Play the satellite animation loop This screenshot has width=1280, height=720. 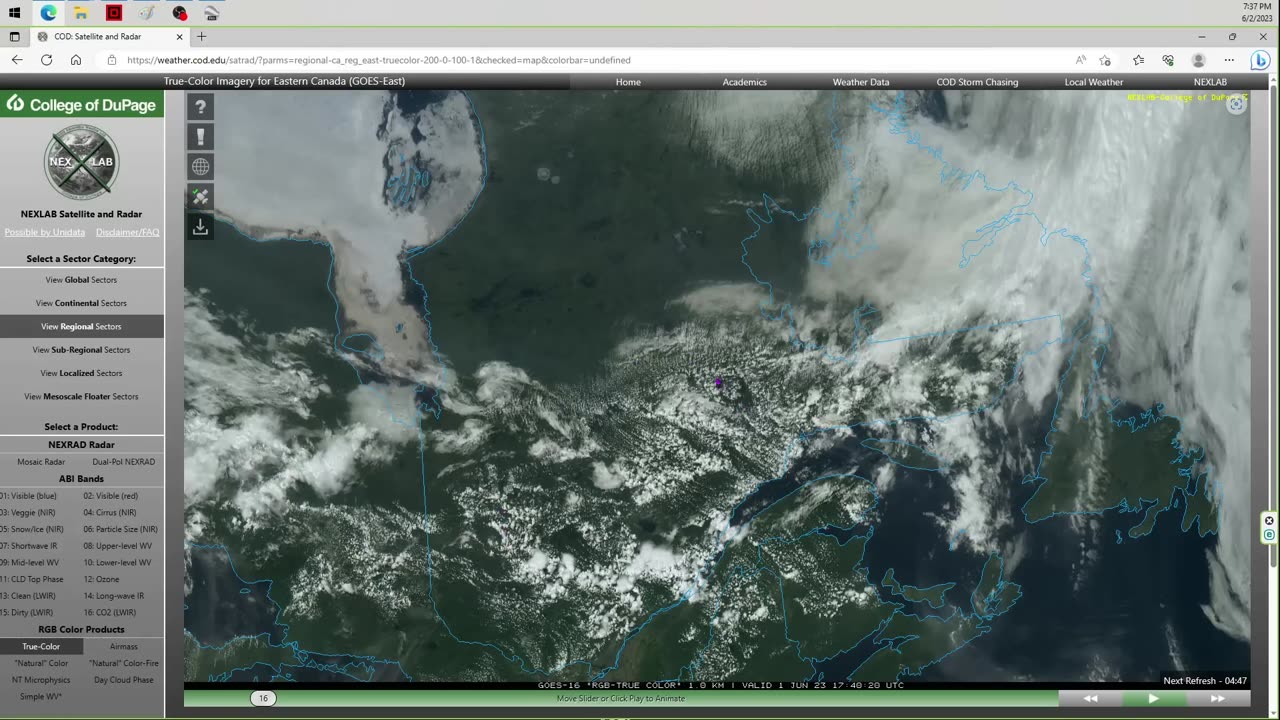click(x=1153, y=698)
